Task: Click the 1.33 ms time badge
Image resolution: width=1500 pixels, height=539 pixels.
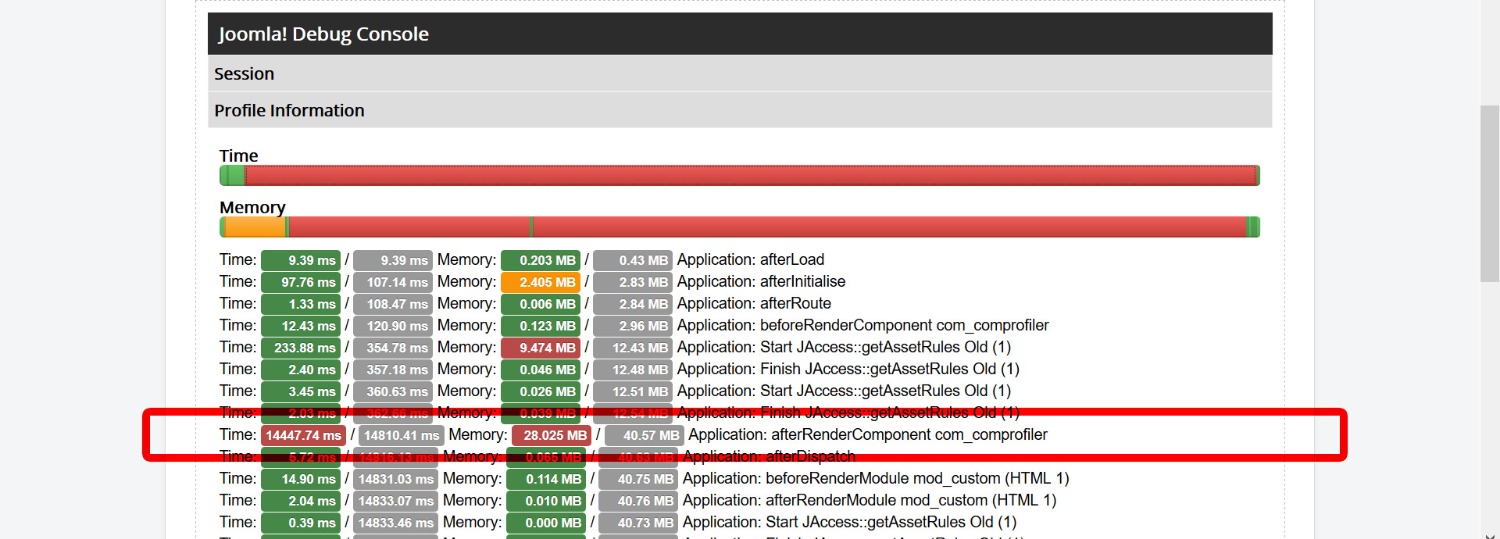Action: (x=301, y=304)
